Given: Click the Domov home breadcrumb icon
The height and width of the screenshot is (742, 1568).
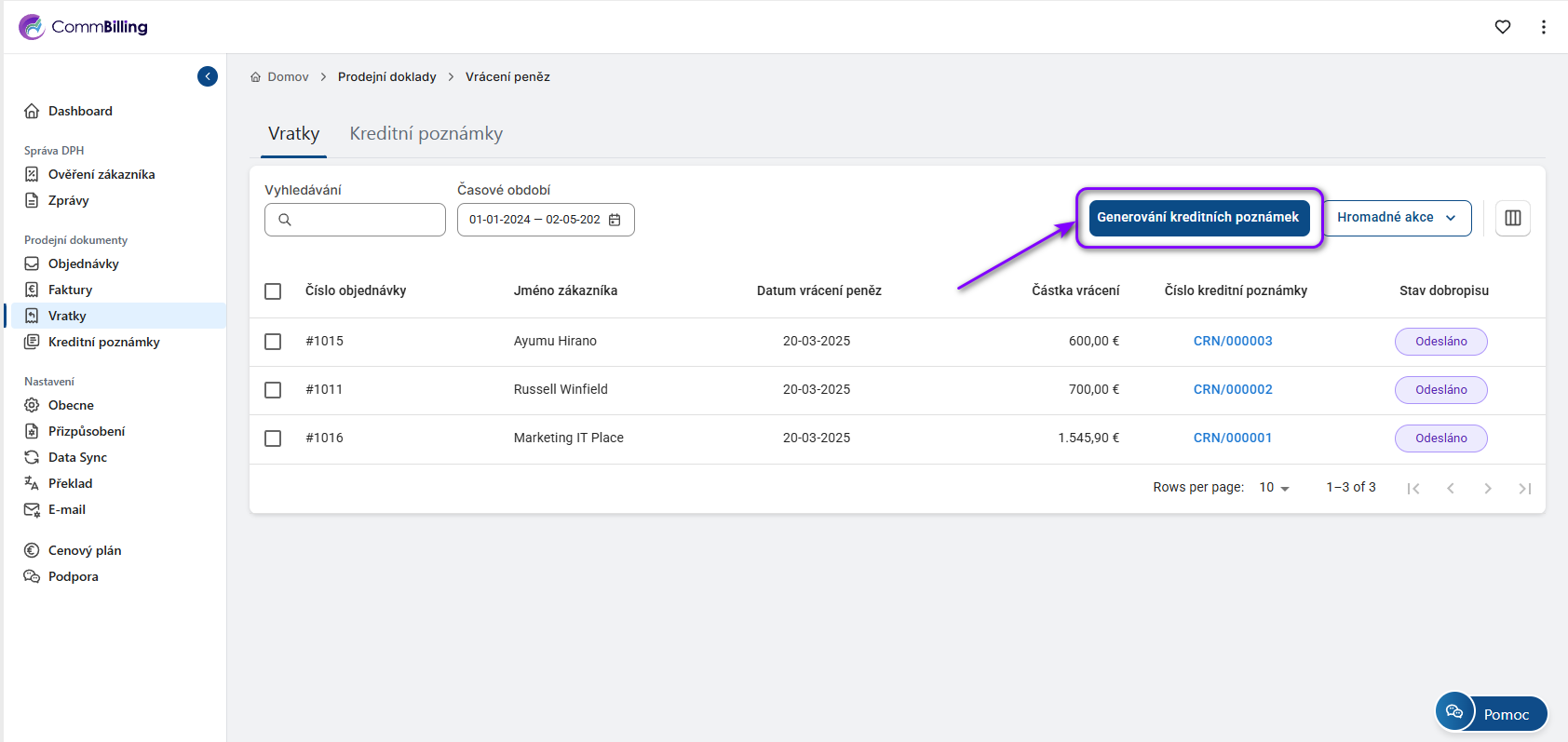Looking at the screenshot, I should point(255,77).
